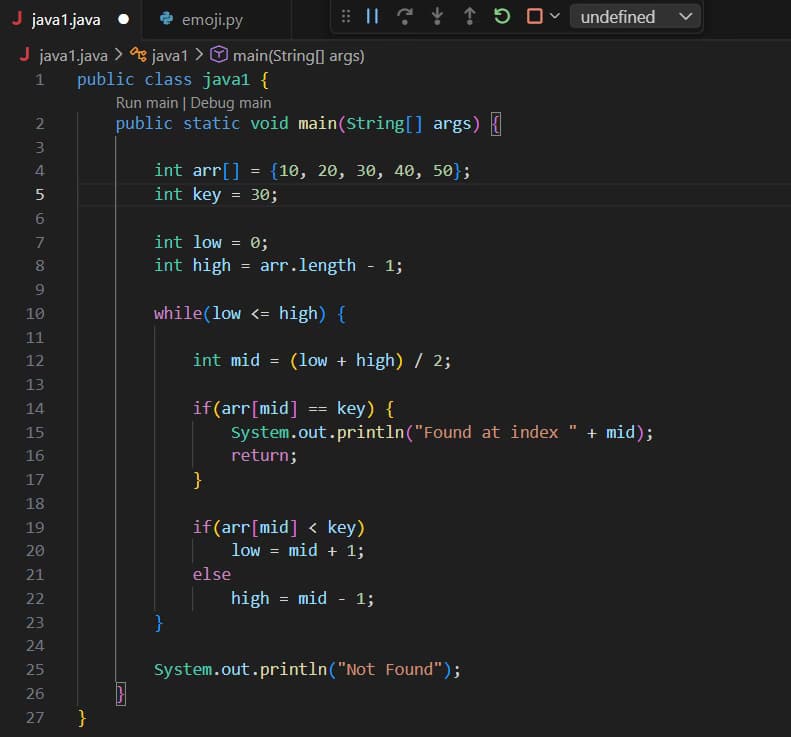
Task: Click 'public static void main' text
Action: pyautogui.click(x=226, y=124)
